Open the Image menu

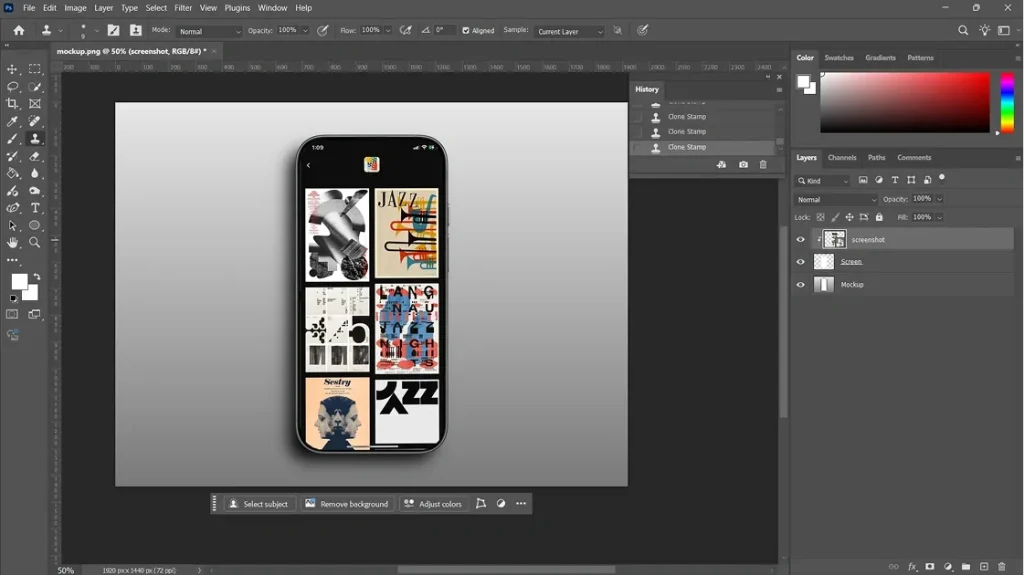pyautogui.click(x=75, y=8)
